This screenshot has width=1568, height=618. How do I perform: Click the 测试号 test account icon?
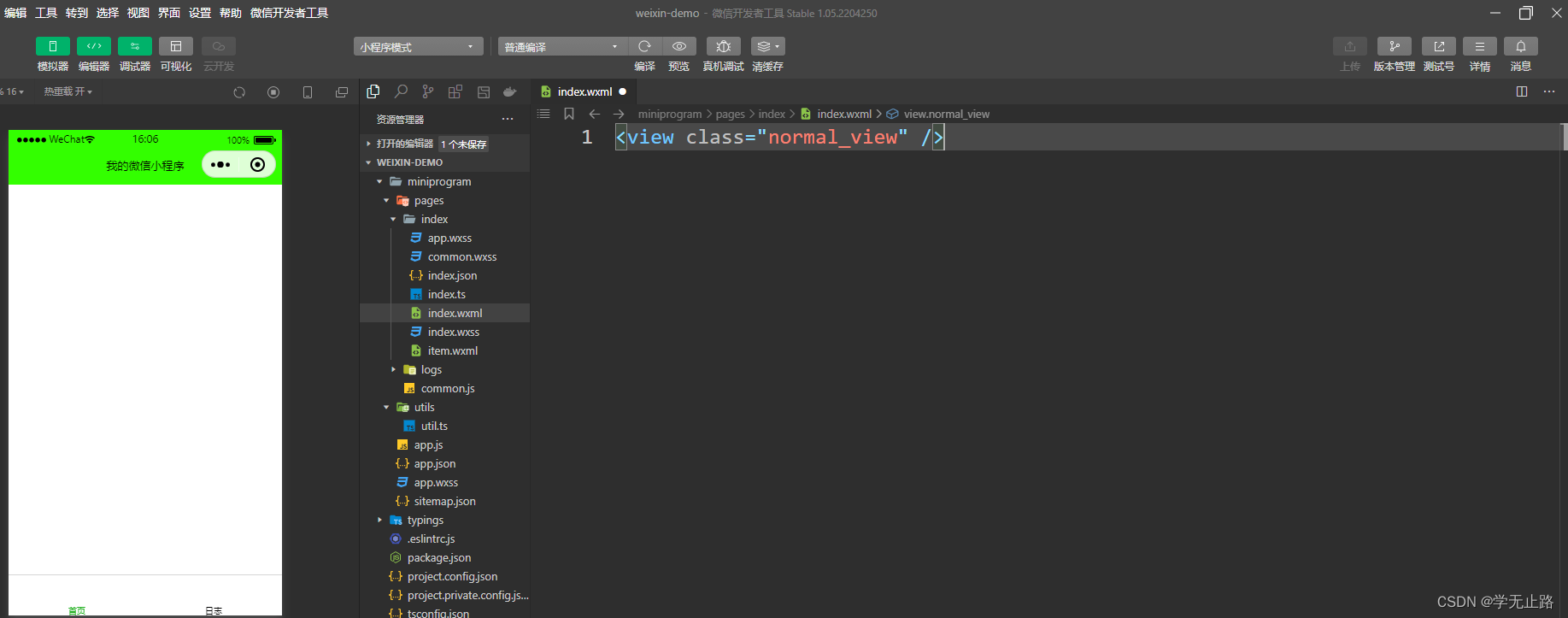[1439, 46]
